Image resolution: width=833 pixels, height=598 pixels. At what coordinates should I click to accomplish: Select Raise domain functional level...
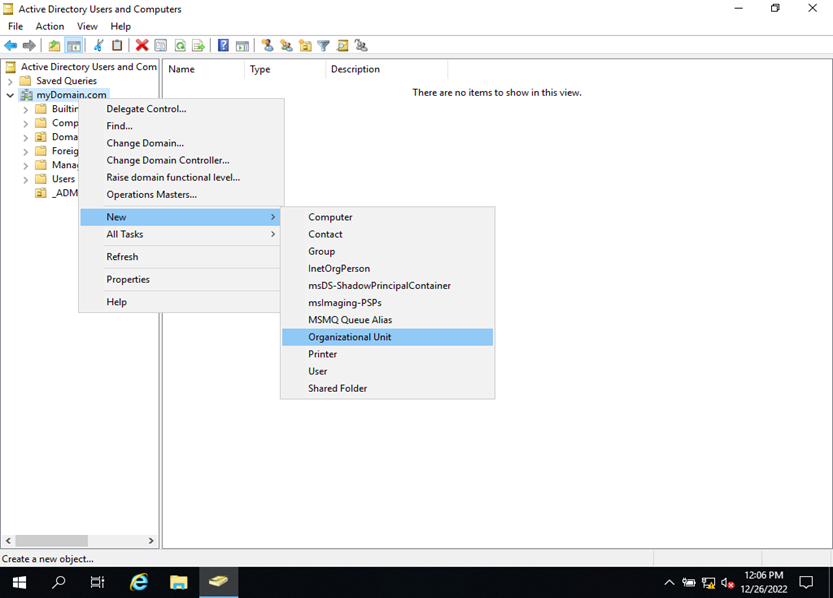point(180,177)
